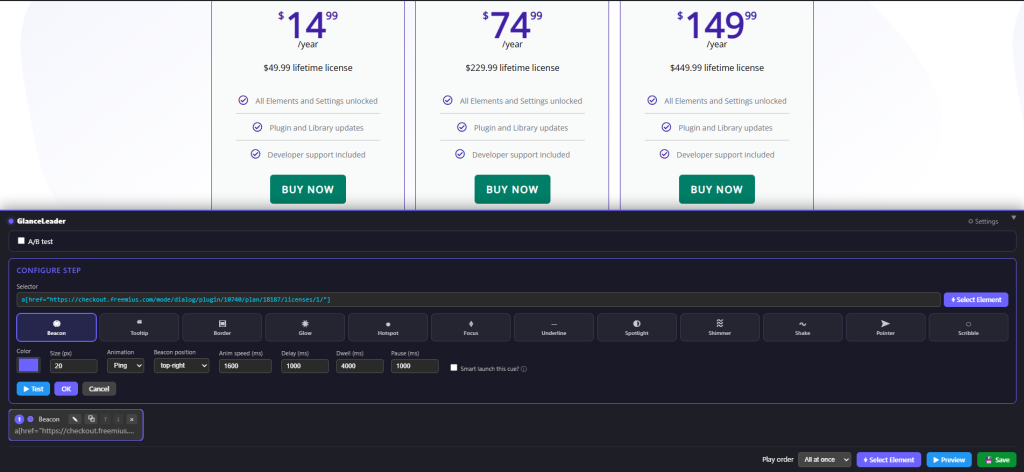Click the Size (px) field
The image size is (1024, 472).
pos(74,366)
